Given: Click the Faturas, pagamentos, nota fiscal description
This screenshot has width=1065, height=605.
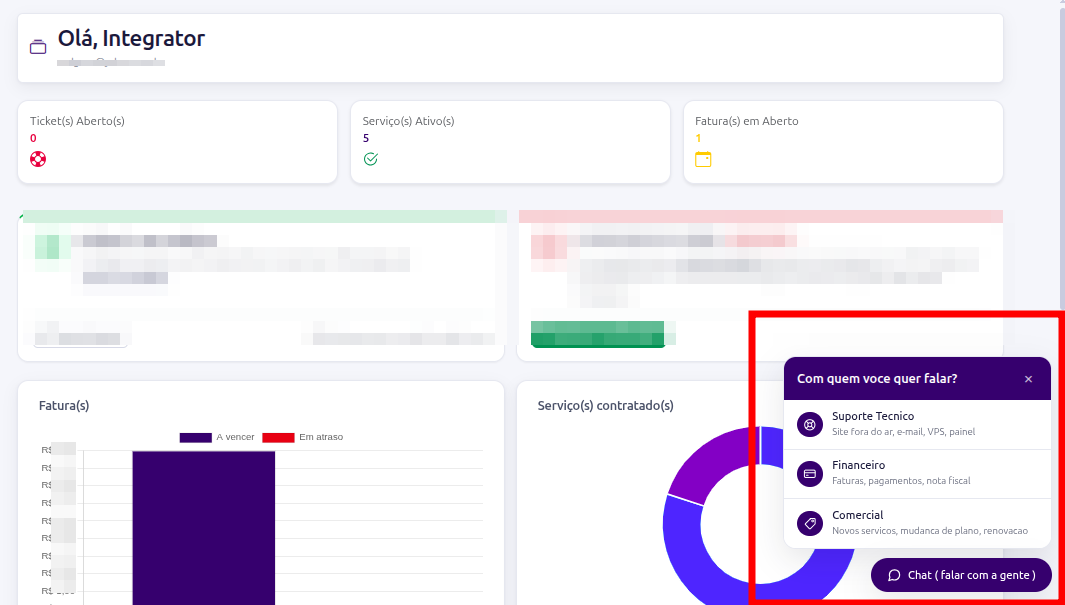Looking at the screenshot, I should (901, 481).
